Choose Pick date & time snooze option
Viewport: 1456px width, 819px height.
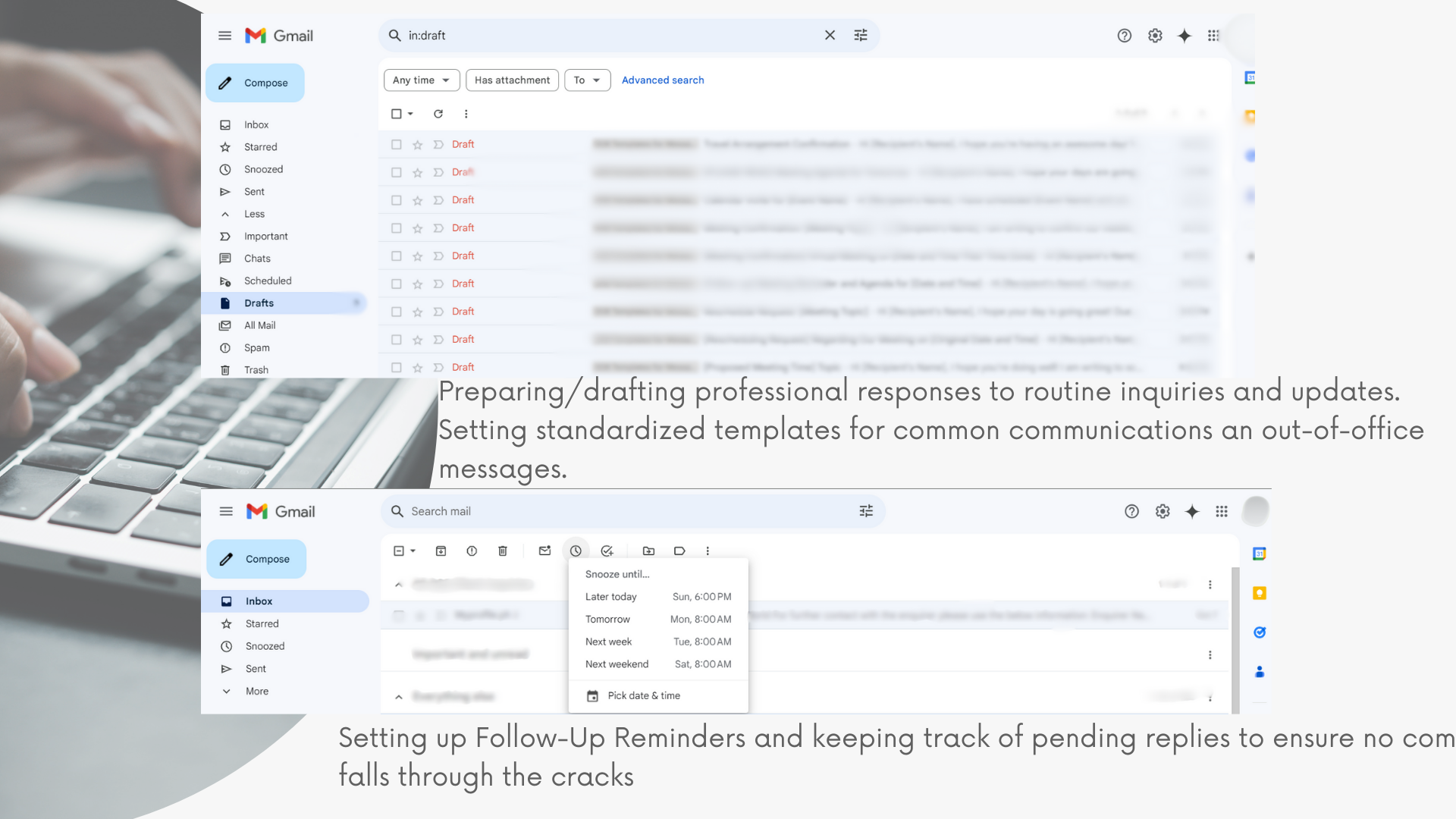tap(643, 695)
